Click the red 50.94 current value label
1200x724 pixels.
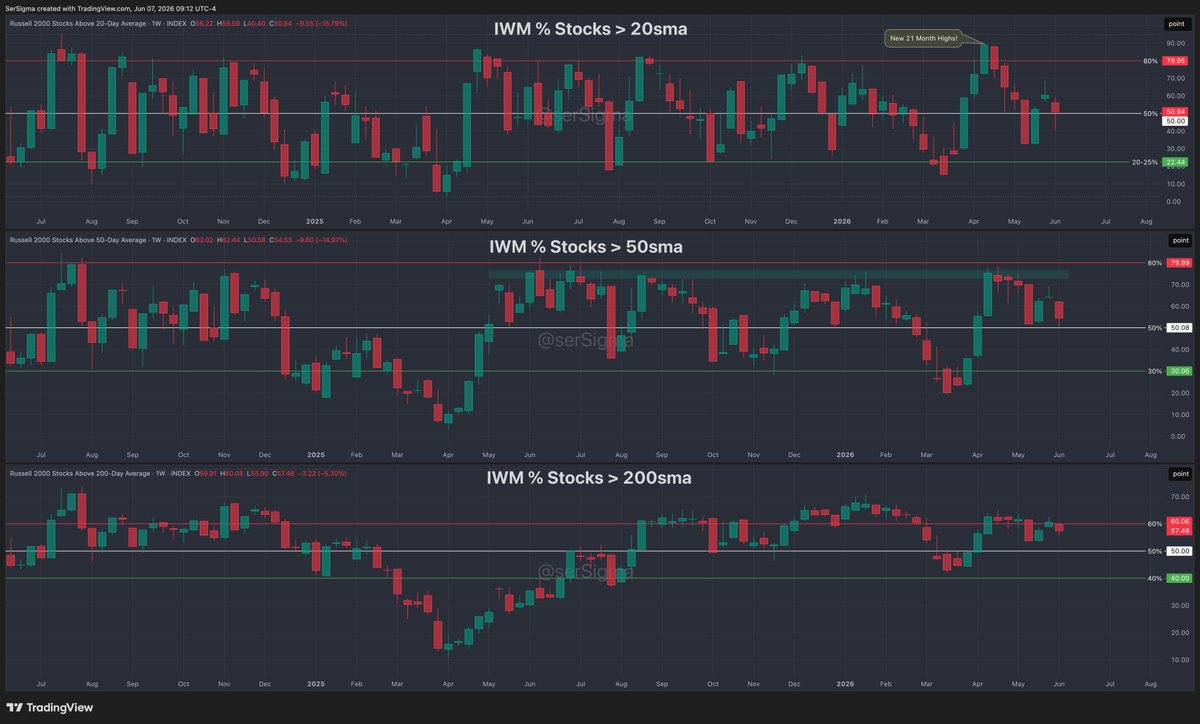click(x=1174, y=111)
